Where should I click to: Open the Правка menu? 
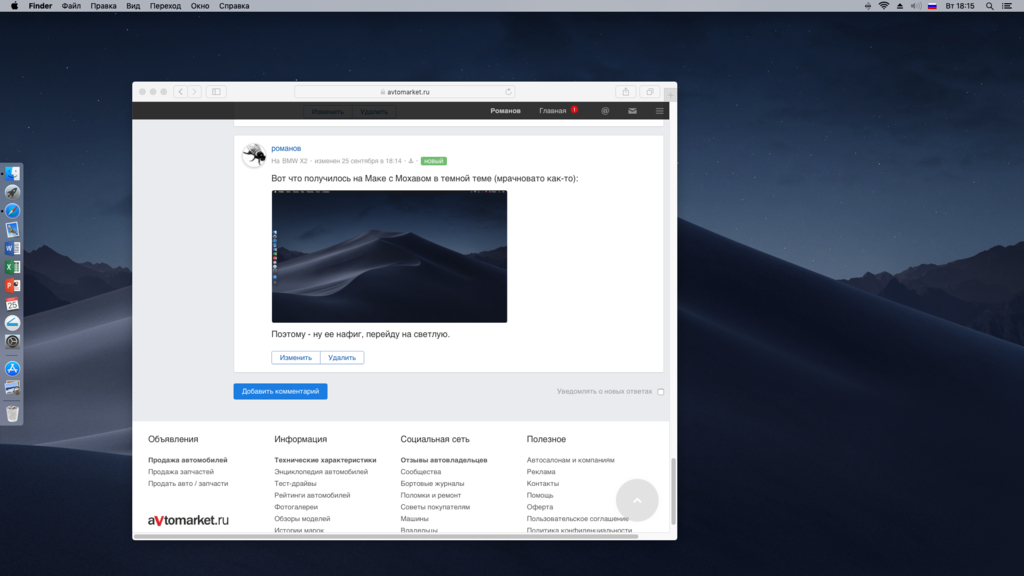[x=103, y=6]
